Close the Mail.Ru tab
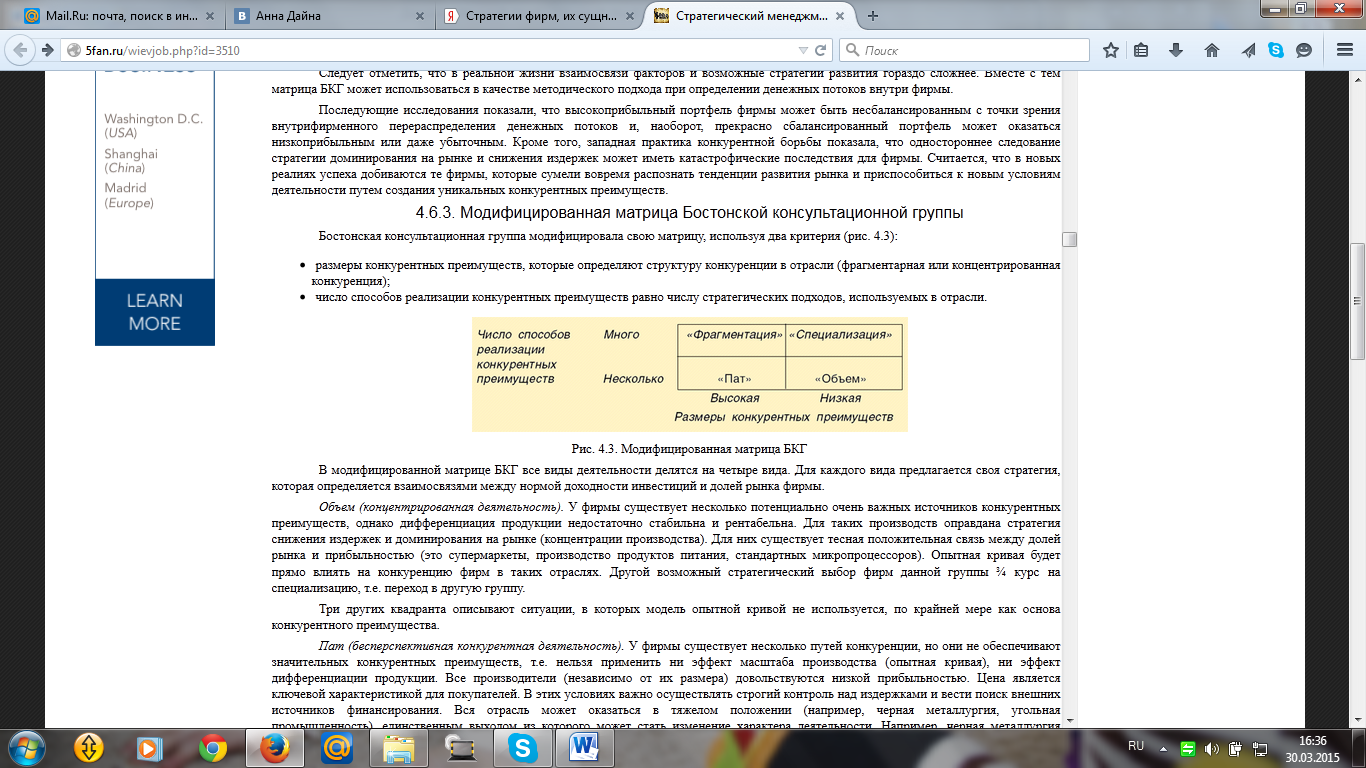The width and height of the screenshot is (1366, 768). coord(209,15)
